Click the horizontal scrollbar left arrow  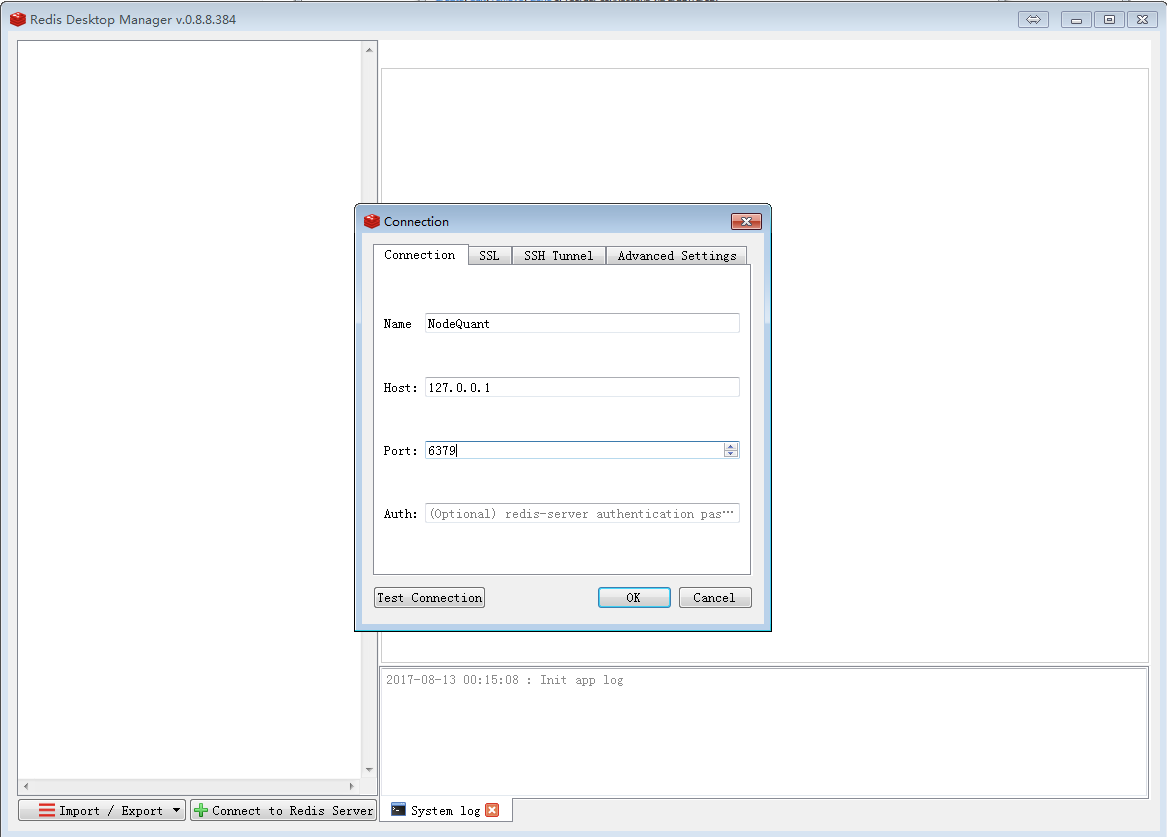tap(26, 786)
